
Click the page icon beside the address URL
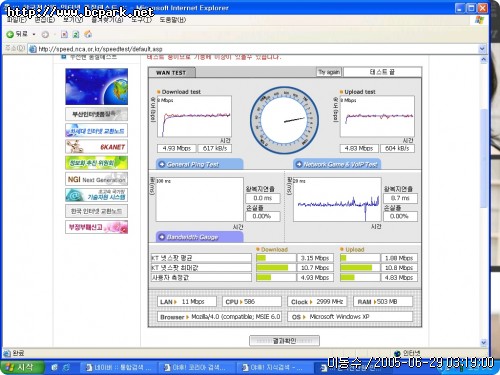33,49
